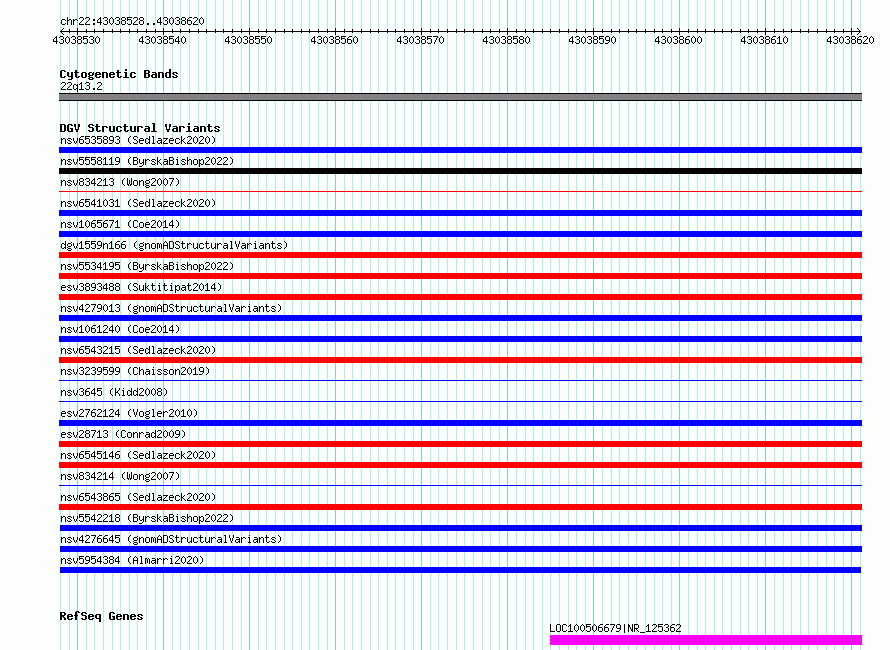Open the nsv5954384 (Almarri2020) label
This screenshot has width=890, height=650.
[x=132, y=560]
